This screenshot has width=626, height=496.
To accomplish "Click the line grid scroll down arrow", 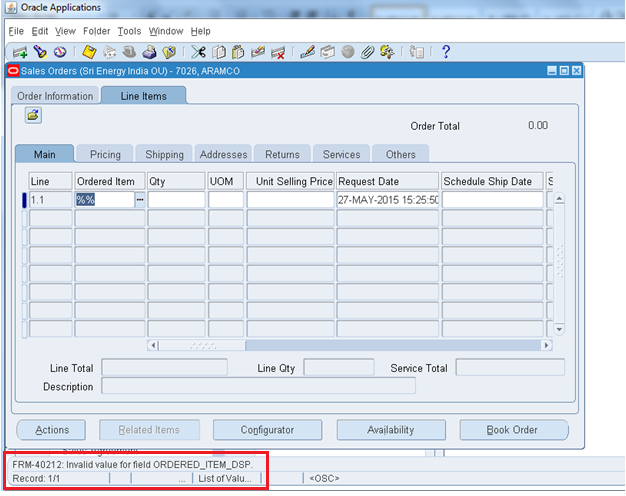I will click(x=559, y=329).
